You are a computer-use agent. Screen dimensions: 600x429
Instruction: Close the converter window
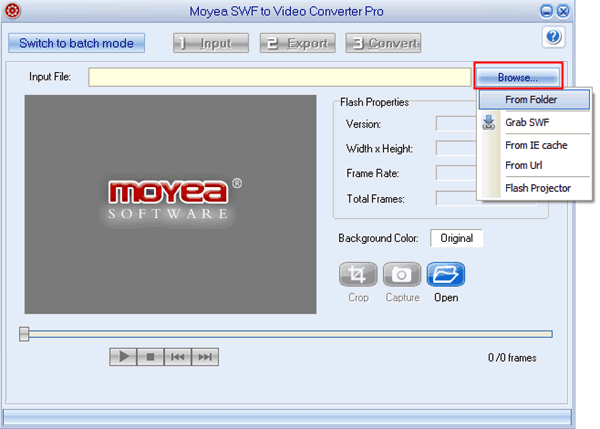pos(563,11)
